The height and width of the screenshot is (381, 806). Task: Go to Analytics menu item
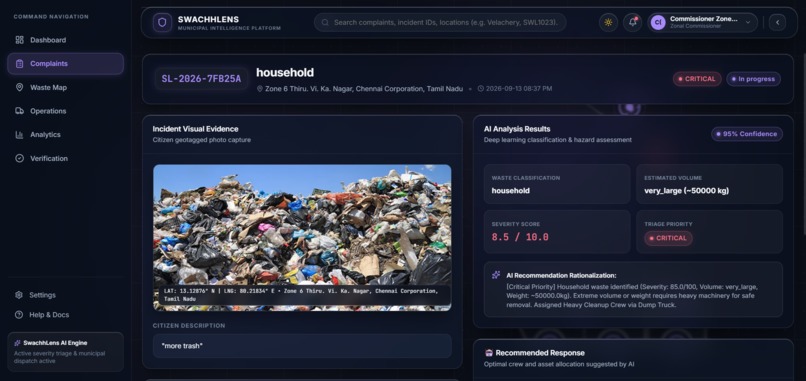(65, 135)
